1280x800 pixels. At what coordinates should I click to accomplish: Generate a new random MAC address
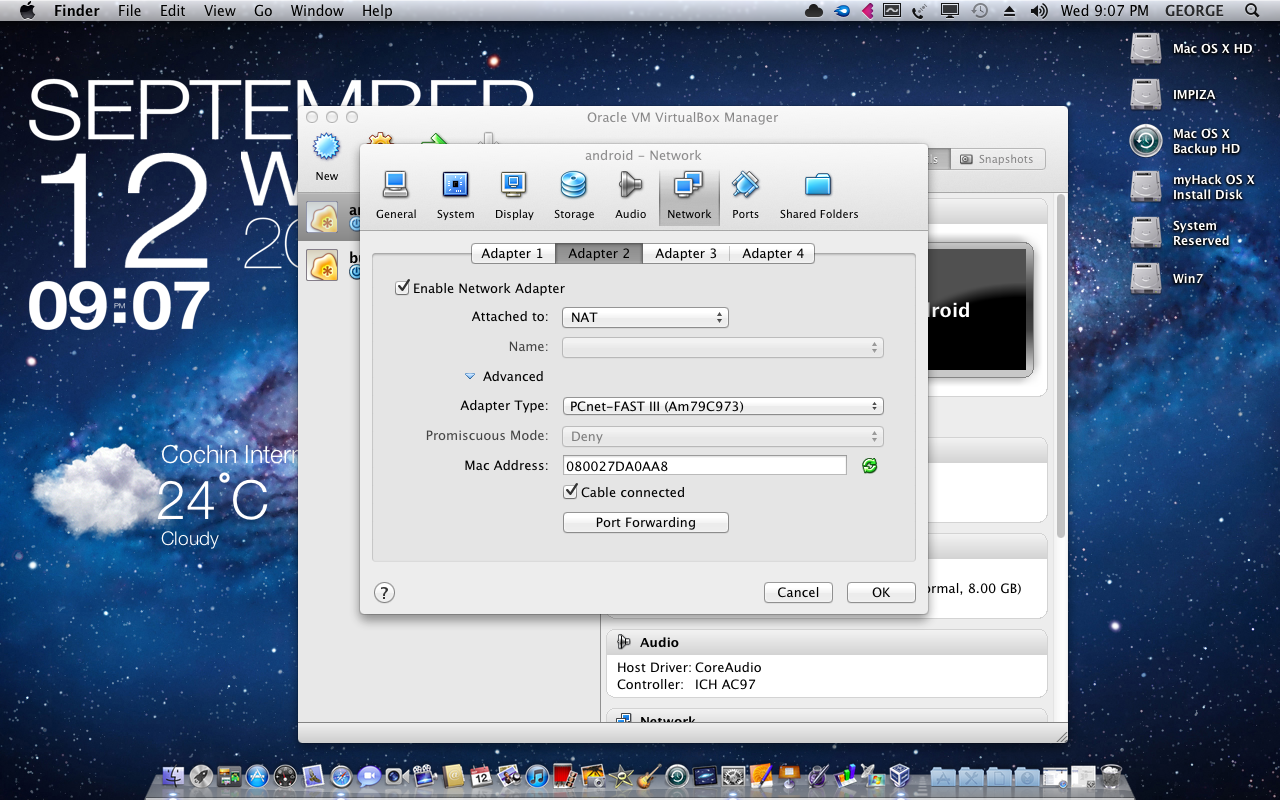tap(870, 466)
